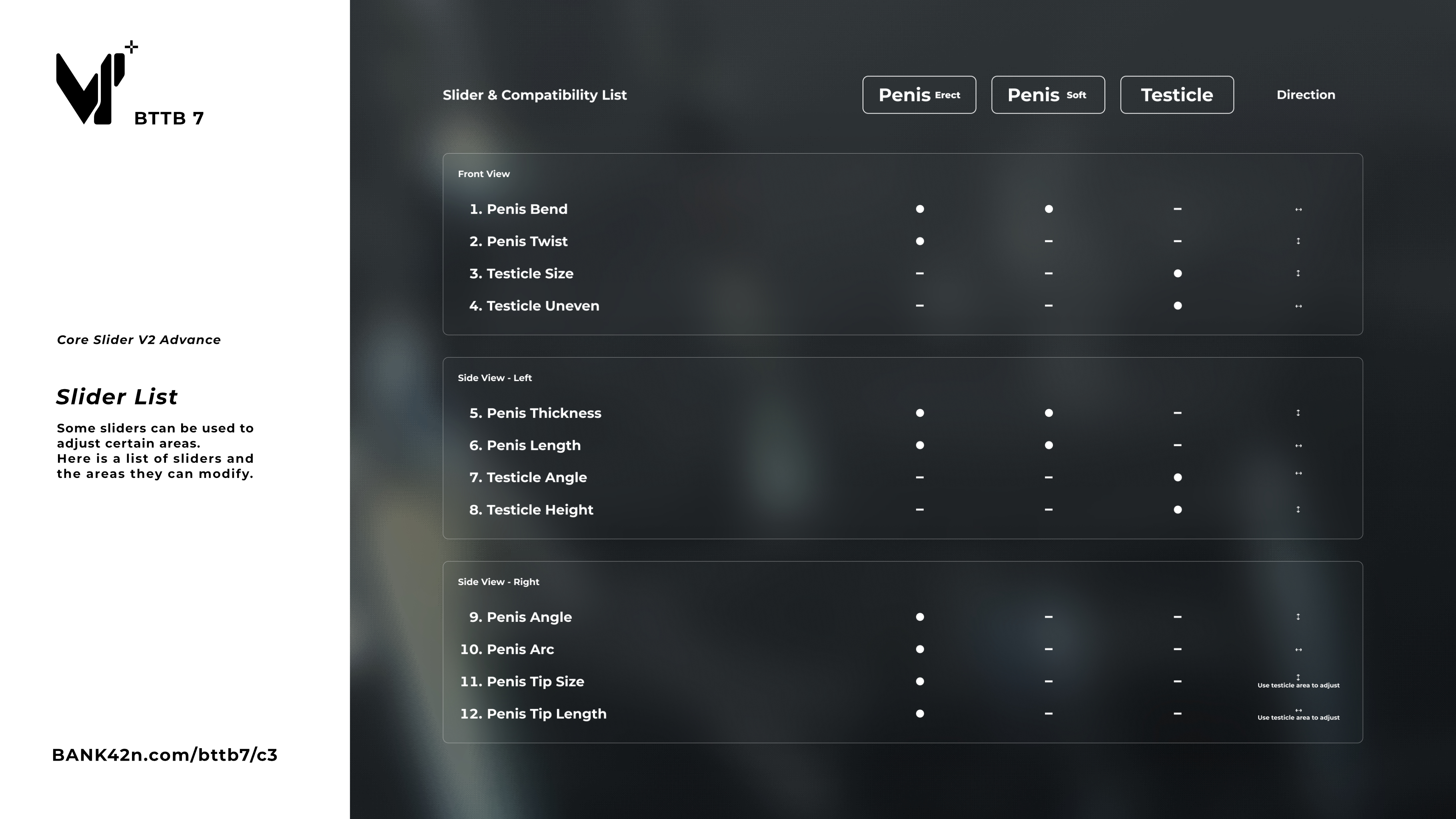Click vertical arrow icon for Penis Twist row
1456x819 pixels.
[x=1298, y=242]
